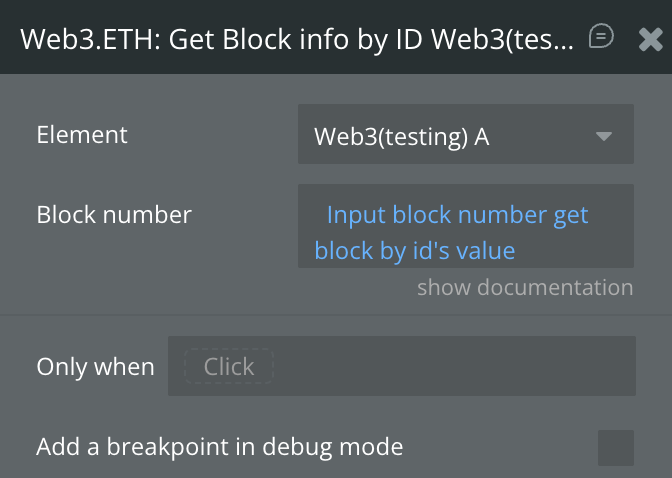
Task: Click "block by id's value" expression text
Action: [x=414, y=250]
